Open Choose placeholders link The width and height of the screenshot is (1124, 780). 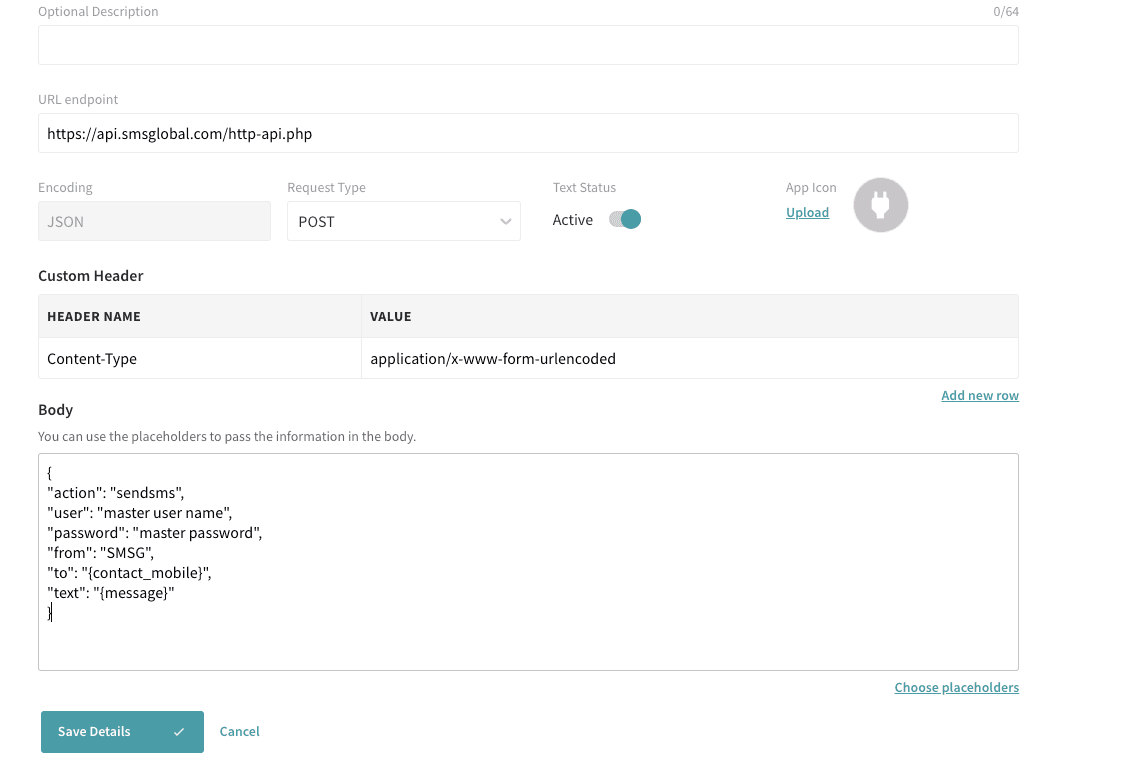956,687
